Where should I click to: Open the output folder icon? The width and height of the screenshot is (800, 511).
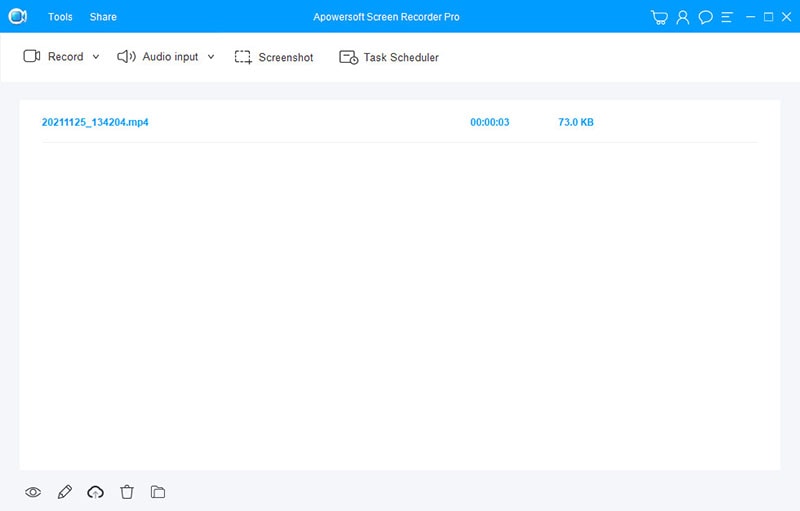pos(158,492)
